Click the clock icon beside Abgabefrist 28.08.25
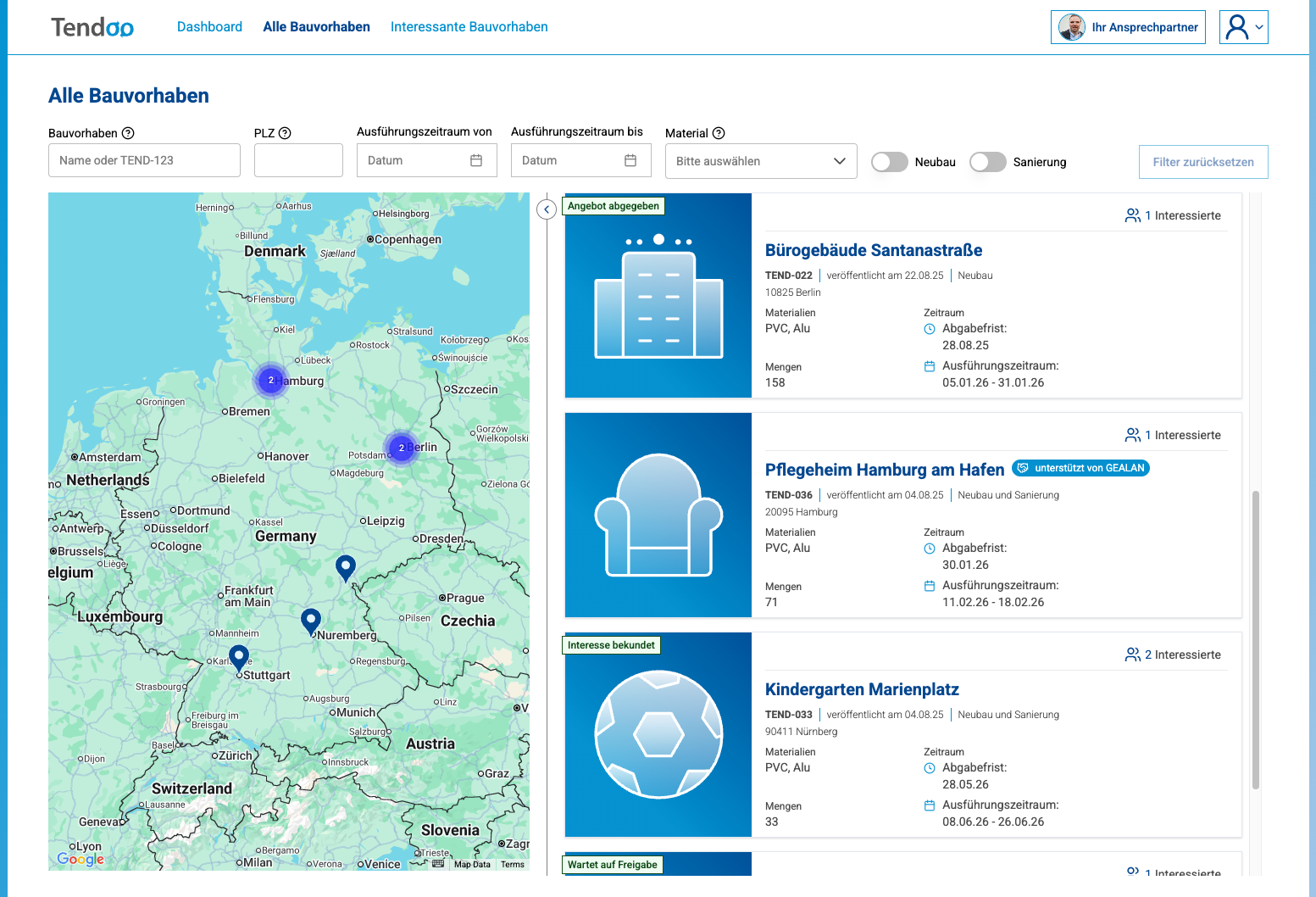The image size is (1316, 897). 930,329
